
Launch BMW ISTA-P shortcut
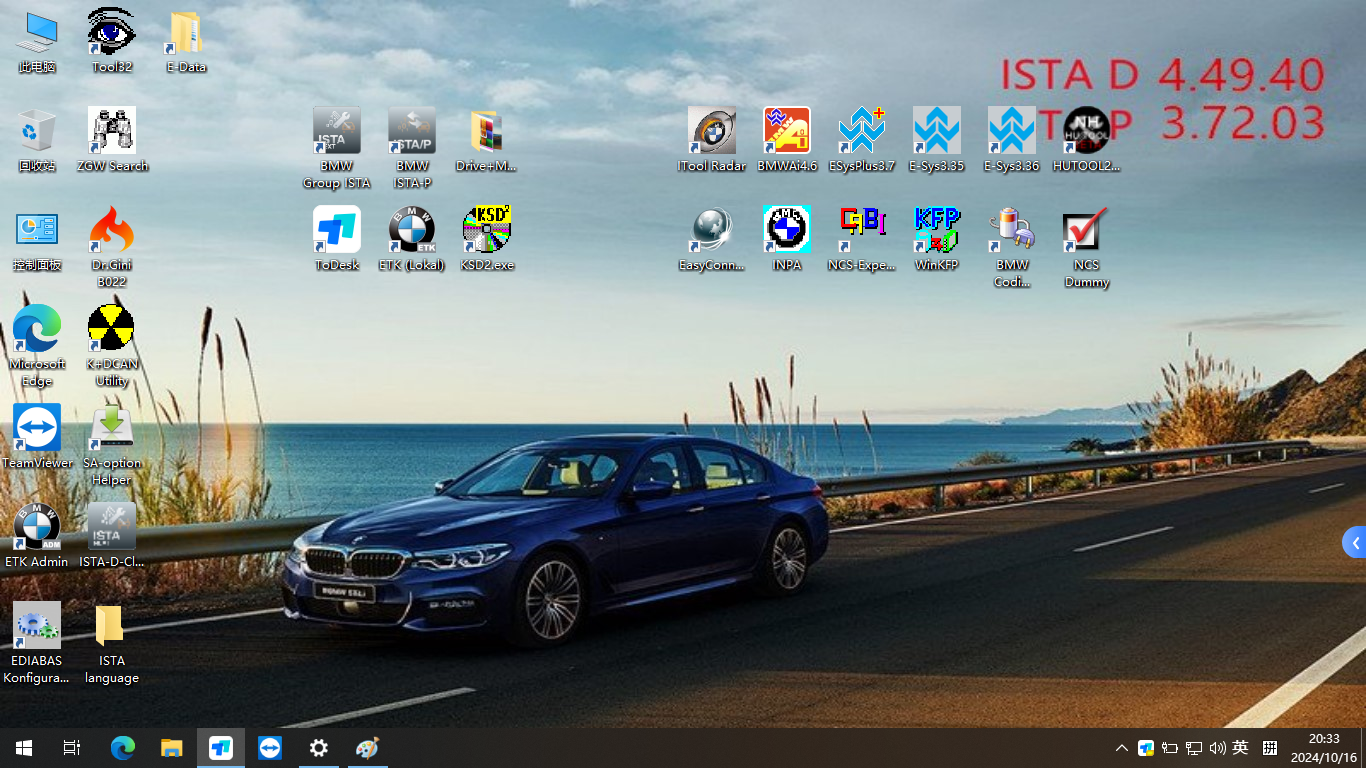click(x=412, y=148)
